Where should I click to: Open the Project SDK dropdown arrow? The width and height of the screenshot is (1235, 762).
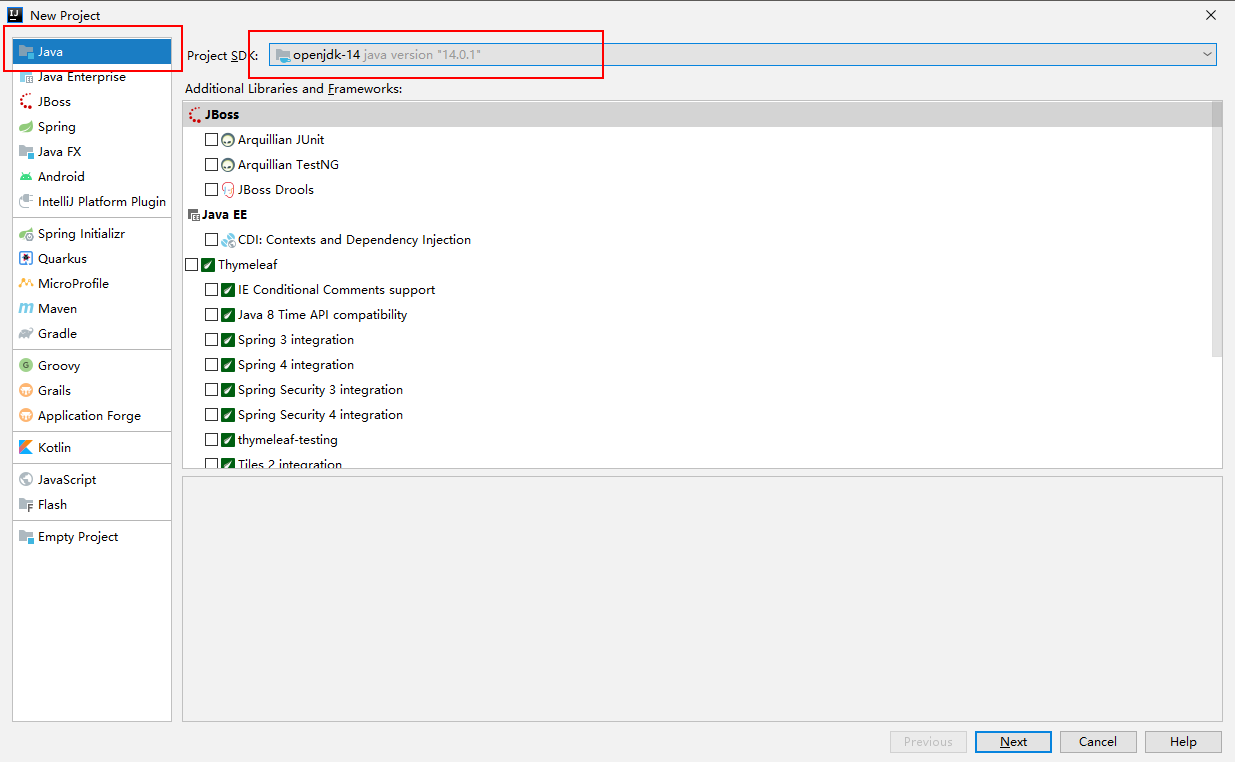coord(1207,54)
